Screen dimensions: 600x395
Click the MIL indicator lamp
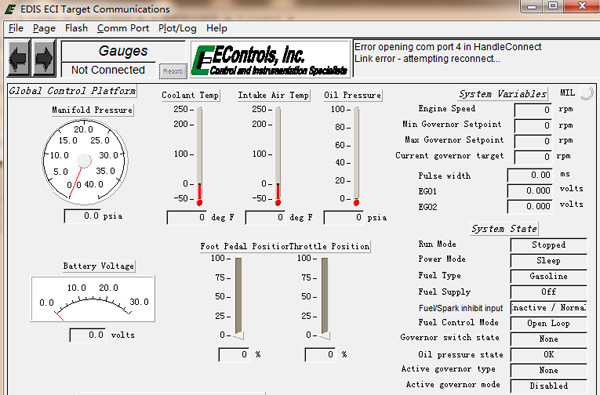click(587, 93)
